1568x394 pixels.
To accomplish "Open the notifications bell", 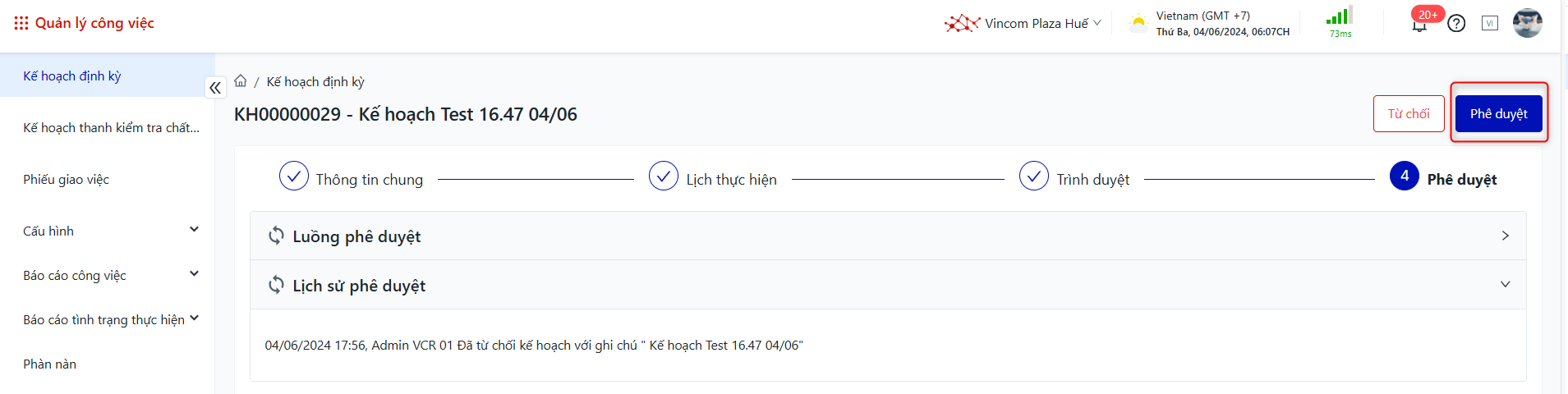I will pyautogui.click(x=1419, y=24).
